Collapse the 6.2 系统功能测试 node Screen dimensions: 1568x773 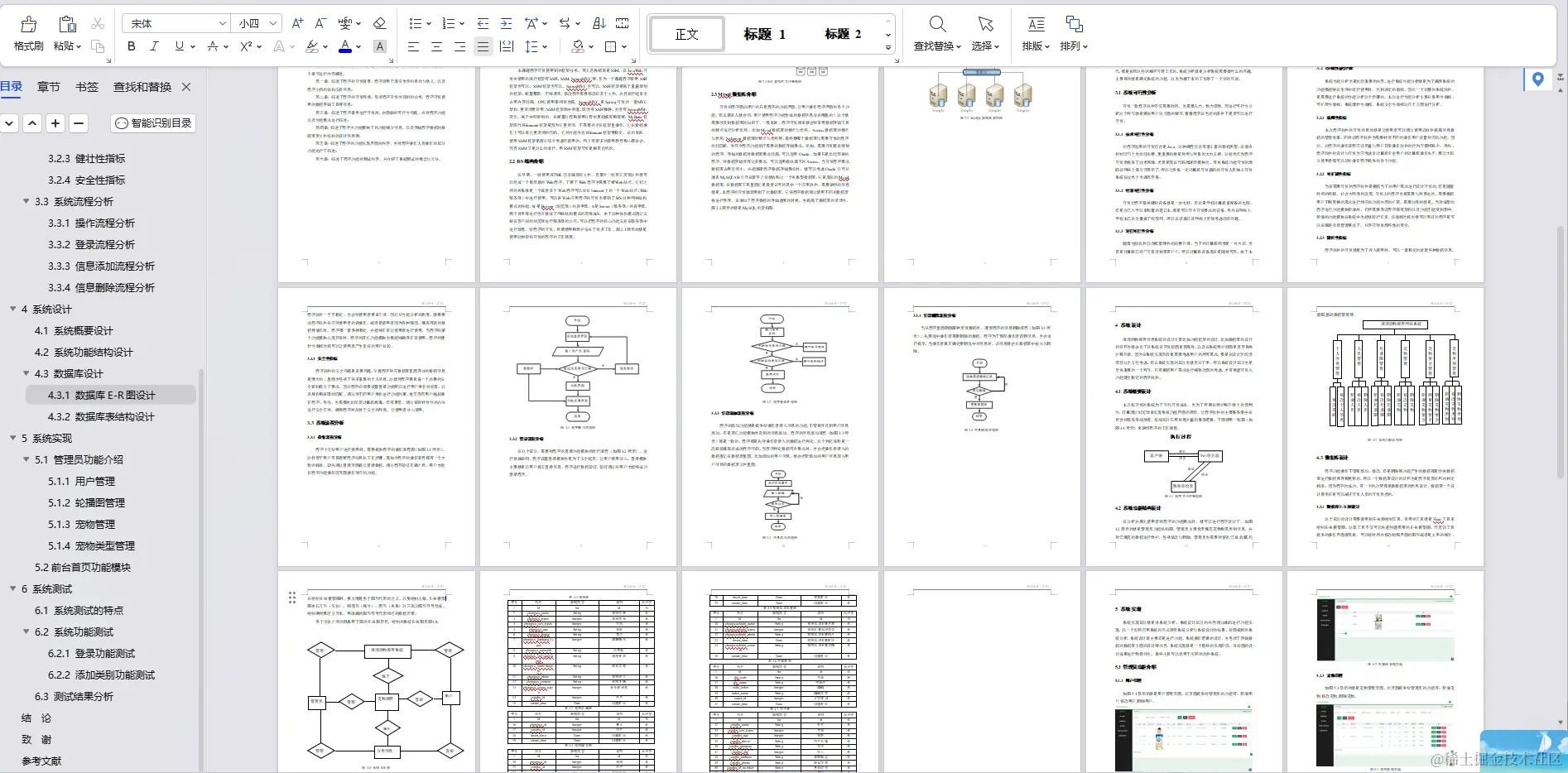click(26, 631)
